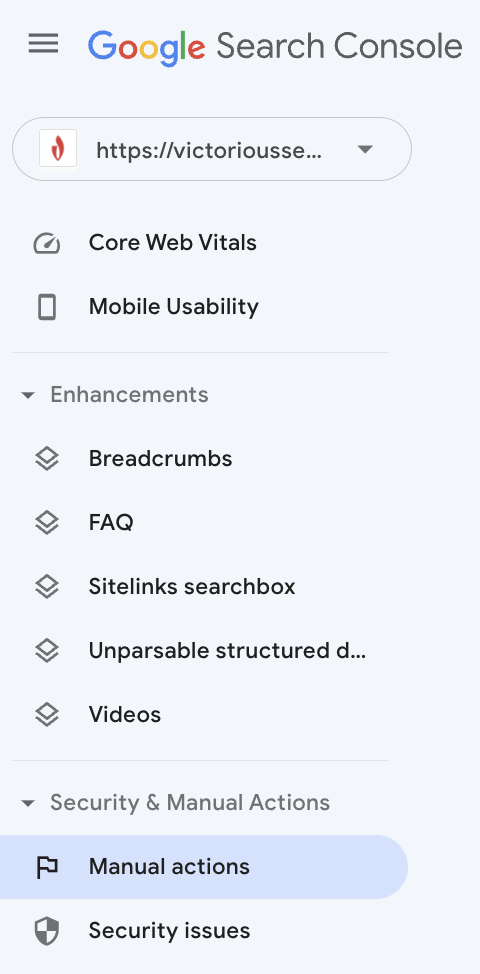
Task: Click the Breadcrumbs layers icon
Action: (47, 459)
